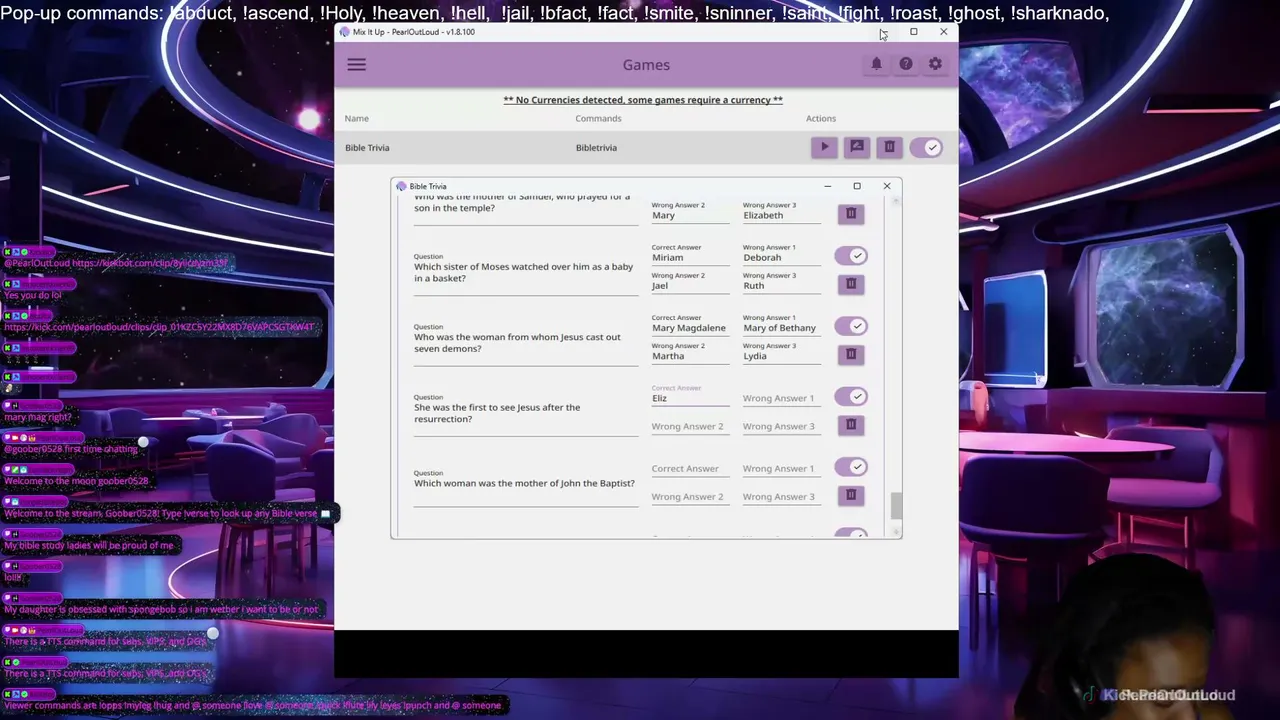Click the Lydia wrong answer field

781,355
